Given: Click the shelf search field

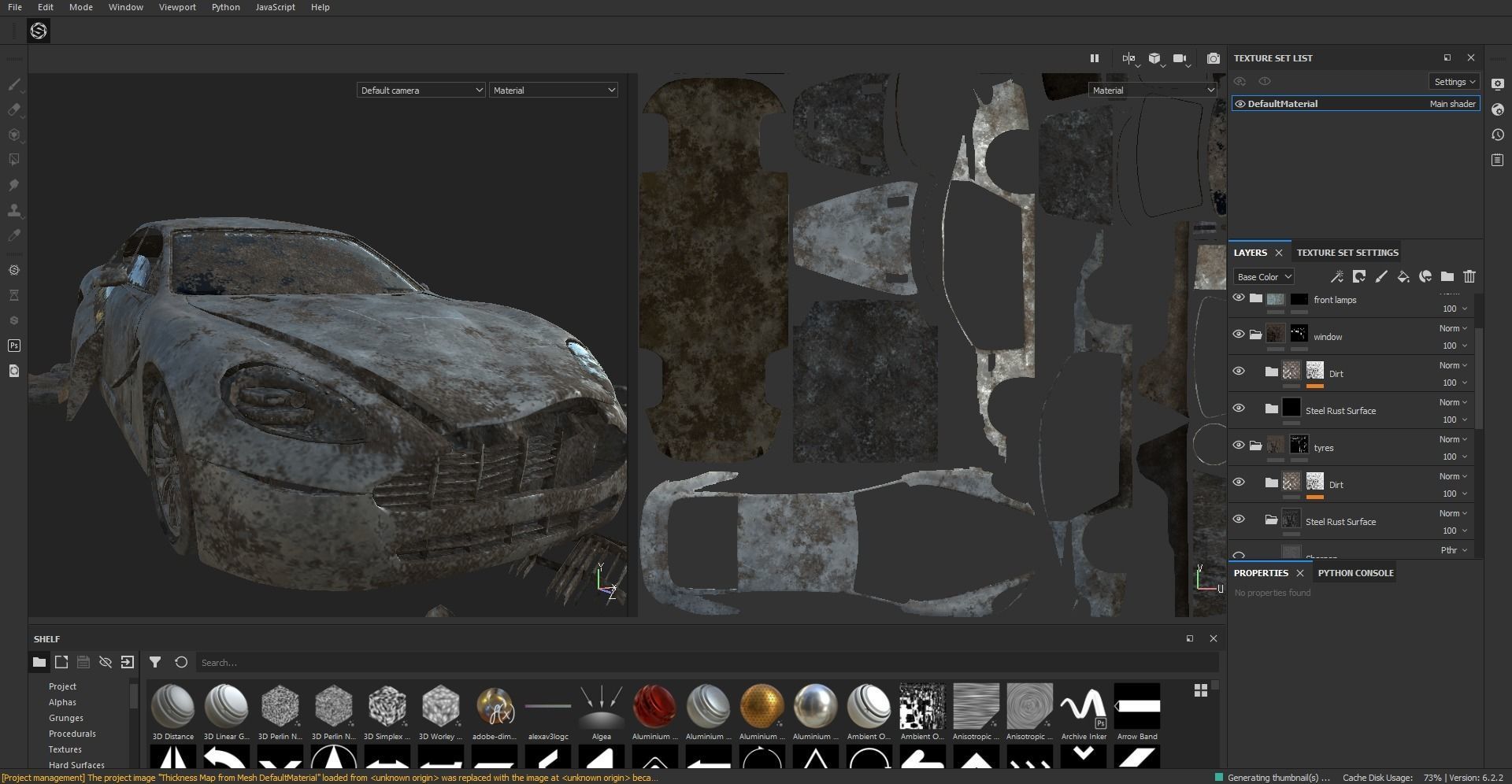Looking at the screenshot, I should point(706,663).
